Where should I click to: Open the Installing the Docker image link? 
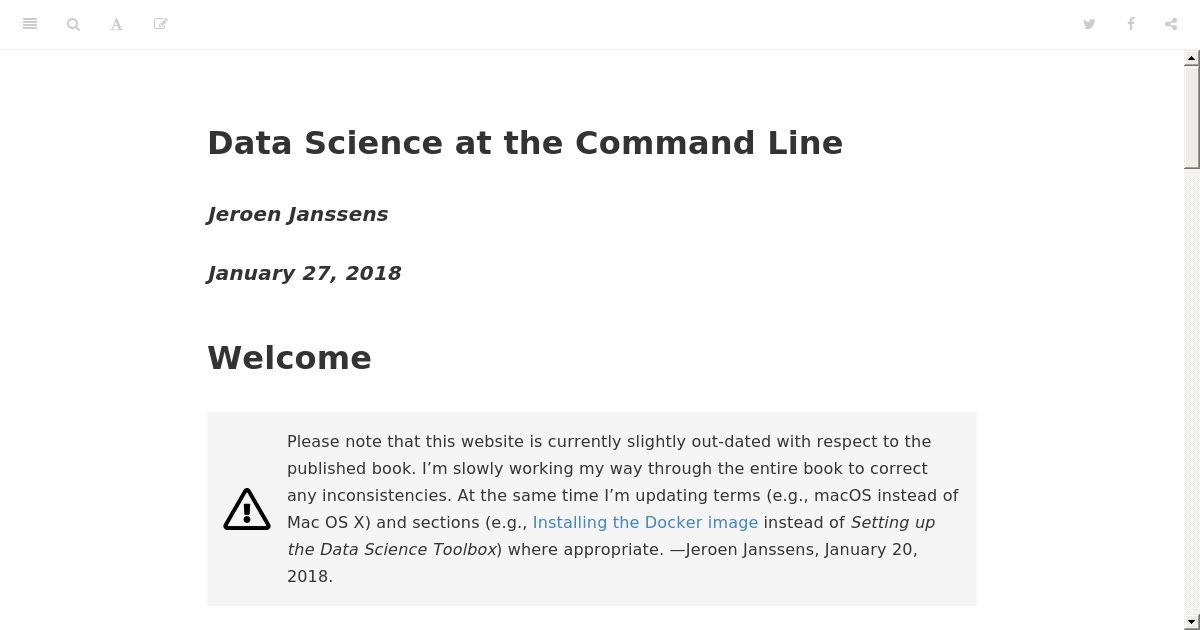(x=645, y=522)
